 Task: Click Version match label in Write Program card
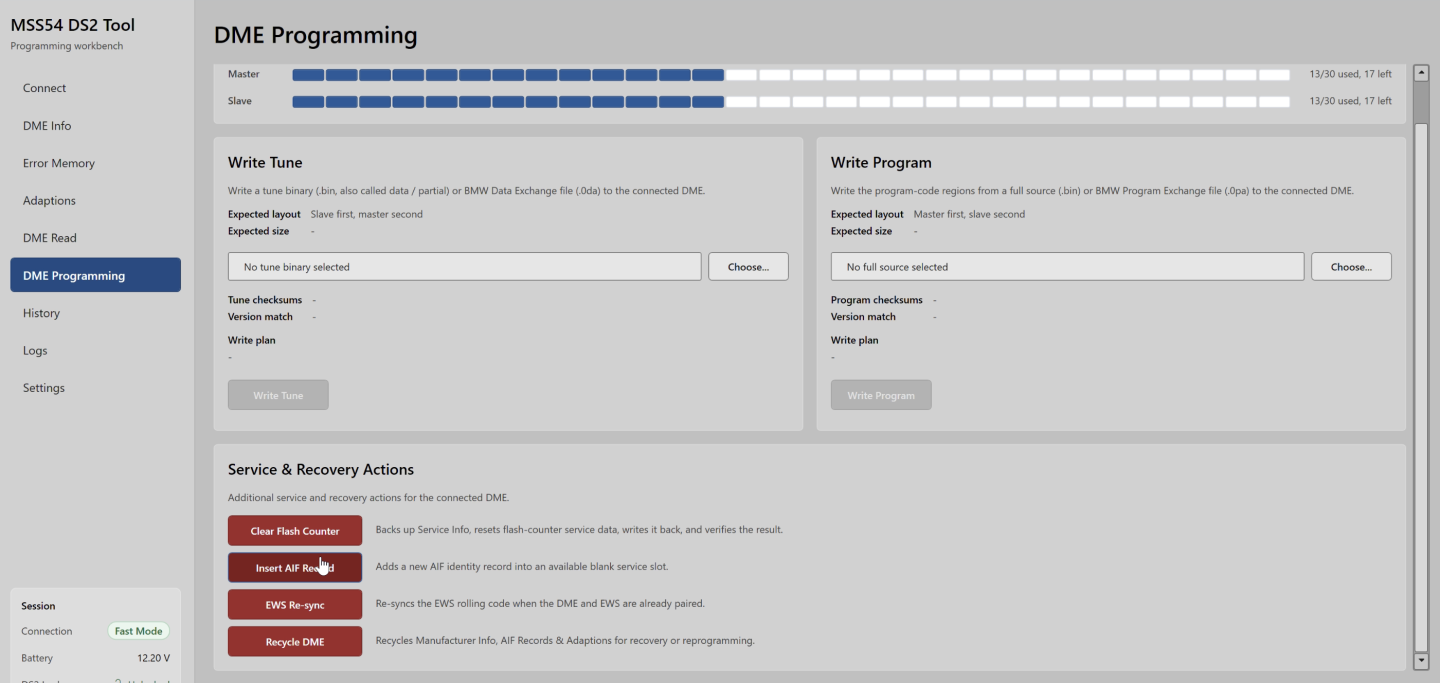(x=863, y=317)
